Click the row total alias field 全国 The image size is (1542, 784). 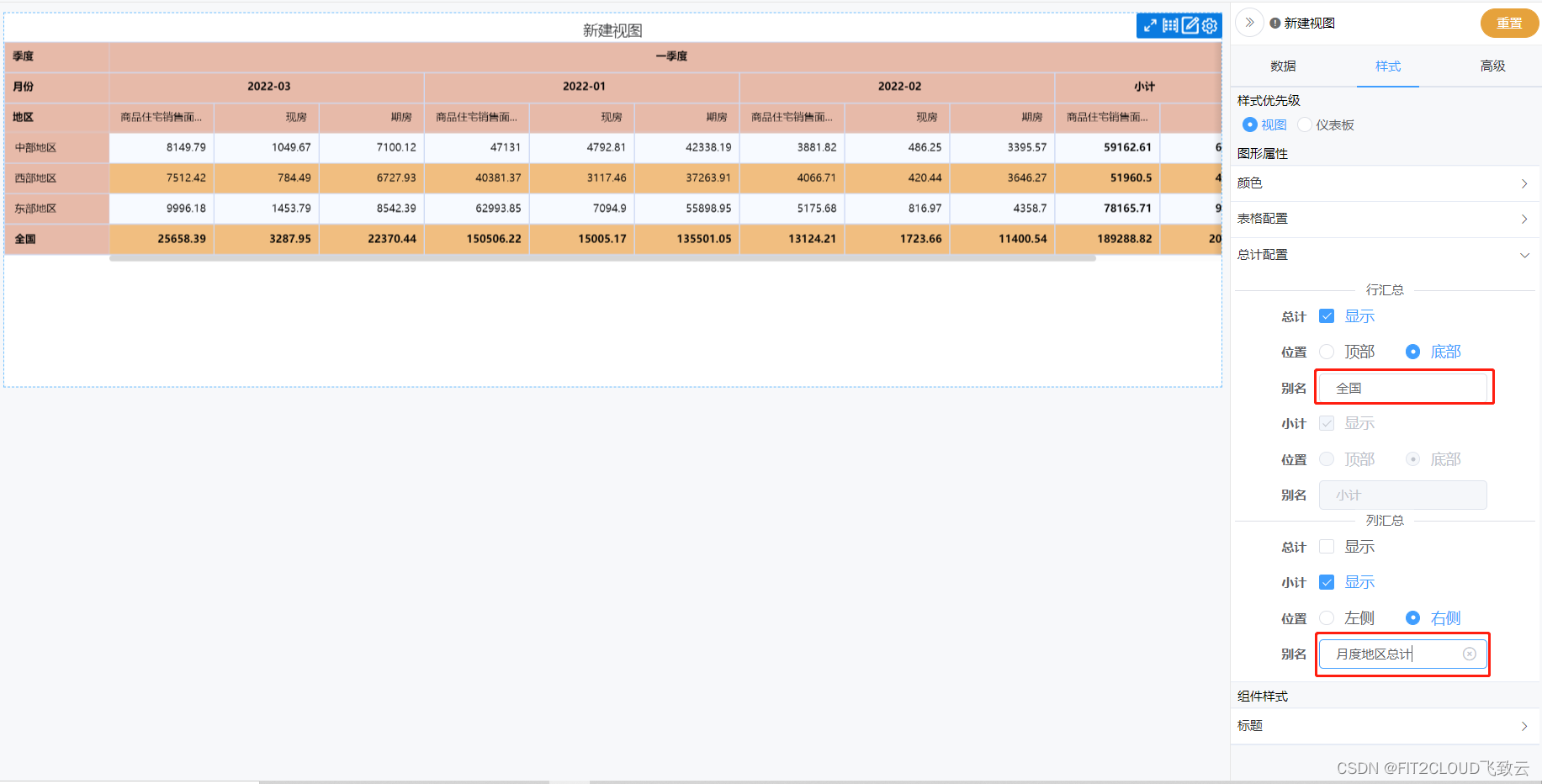1403,388
